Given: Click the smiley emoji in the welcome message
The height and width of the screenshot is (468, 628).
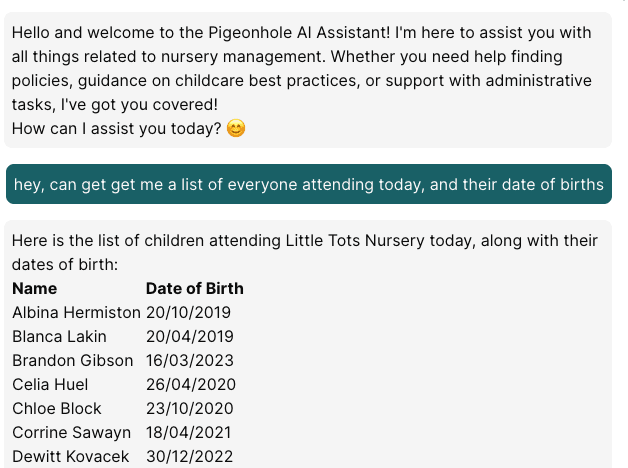Looking at the screenshot, I should point(236,129).
